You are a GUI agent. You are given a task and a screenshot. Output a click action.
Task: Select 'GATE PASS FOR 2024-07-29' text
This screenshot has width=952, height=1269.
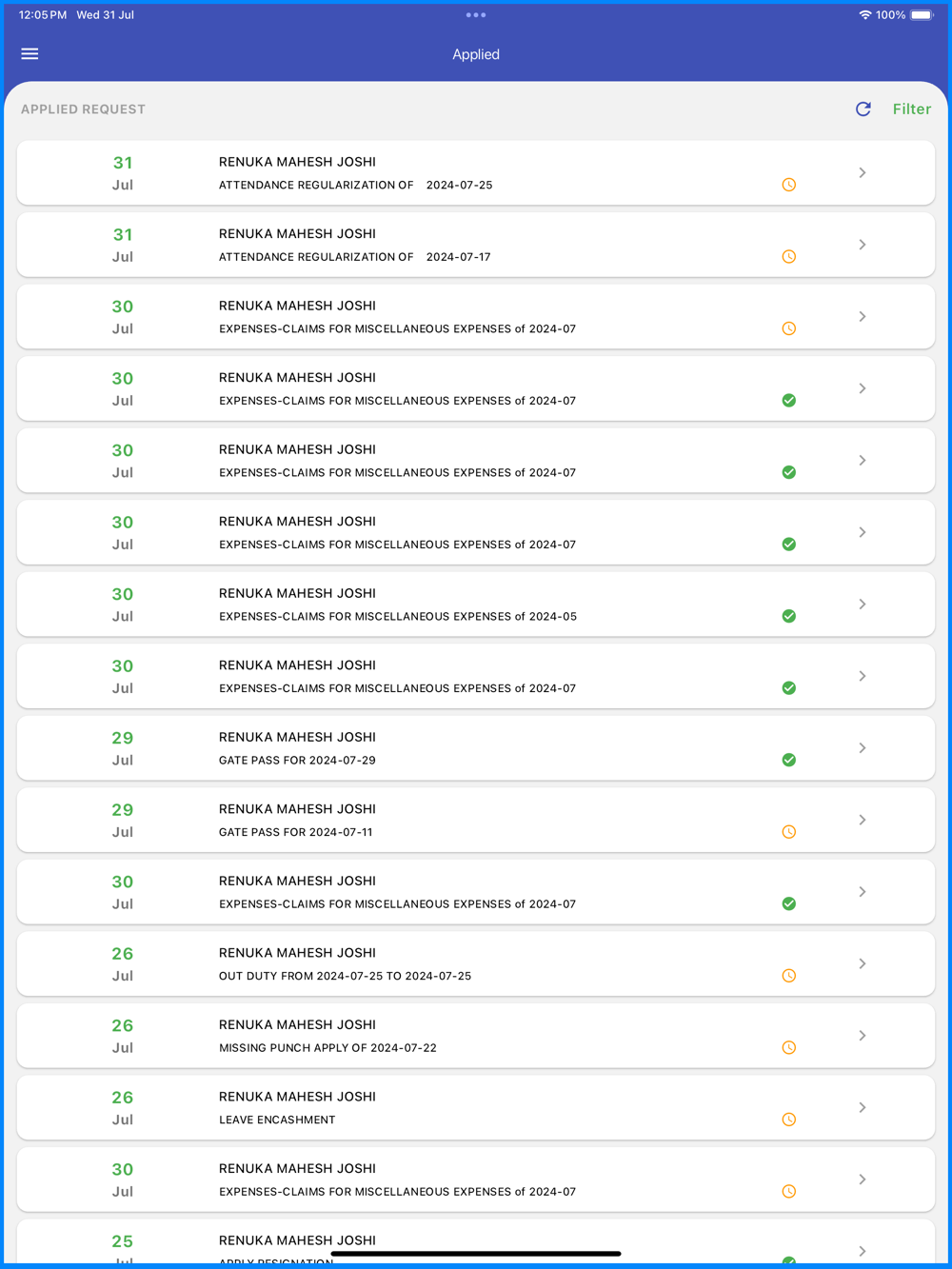point(297,760)
